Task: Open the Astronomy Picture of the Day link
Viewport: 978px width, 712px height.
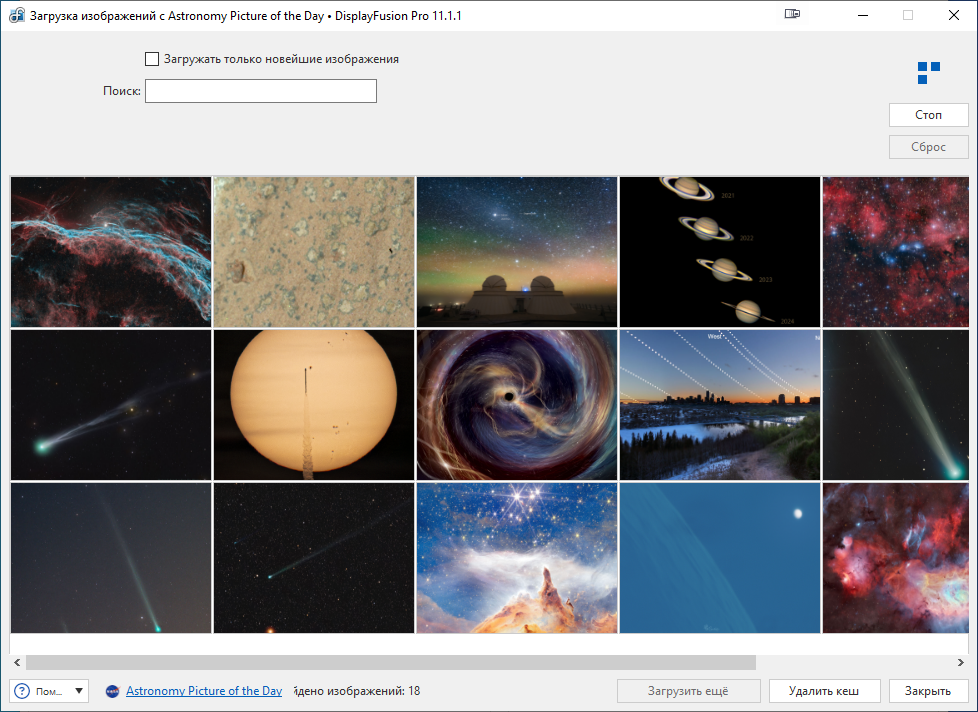Action: point(204,691)
